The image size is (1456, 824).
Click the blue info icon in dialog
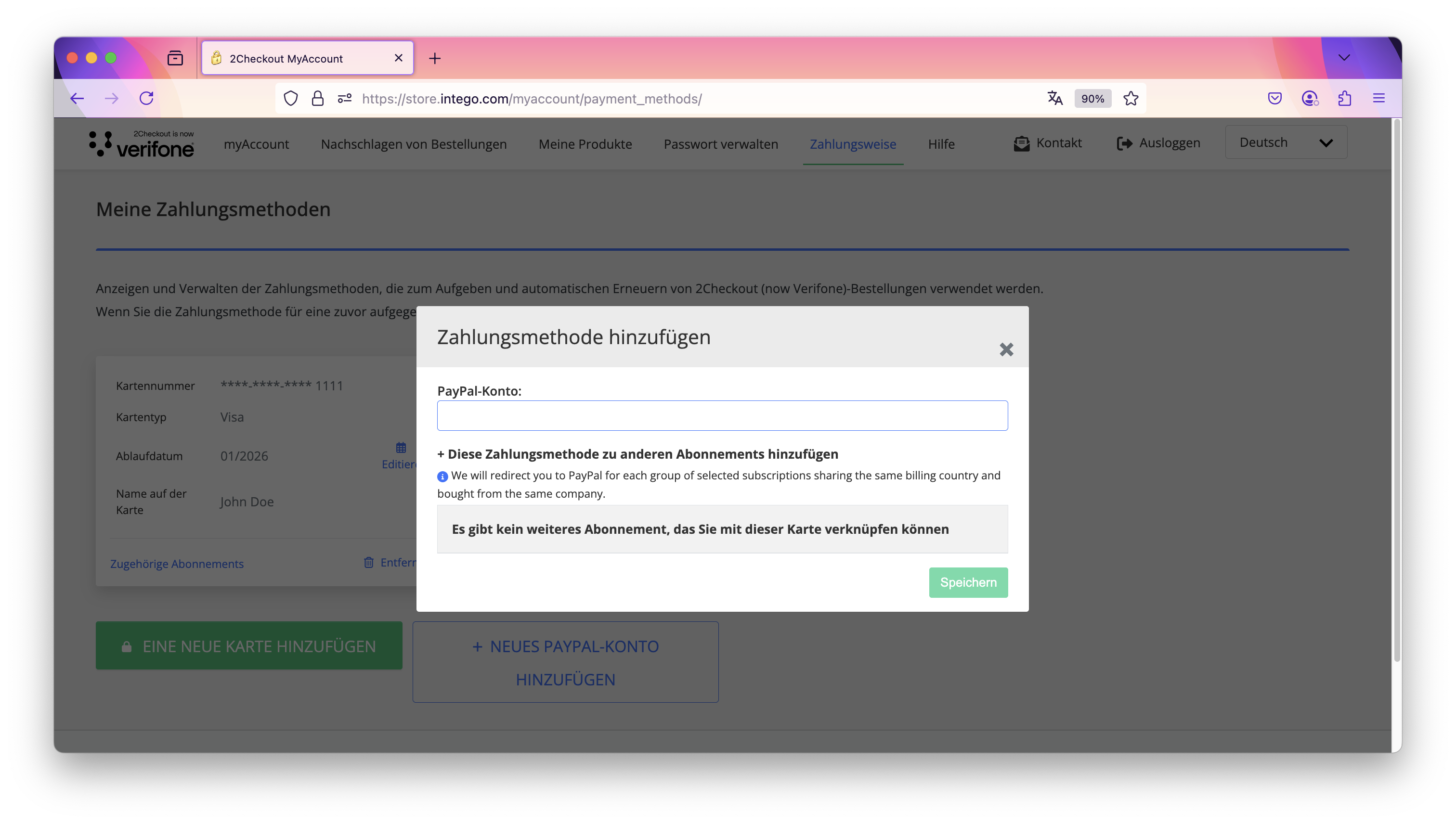click(x=442, y=476)
